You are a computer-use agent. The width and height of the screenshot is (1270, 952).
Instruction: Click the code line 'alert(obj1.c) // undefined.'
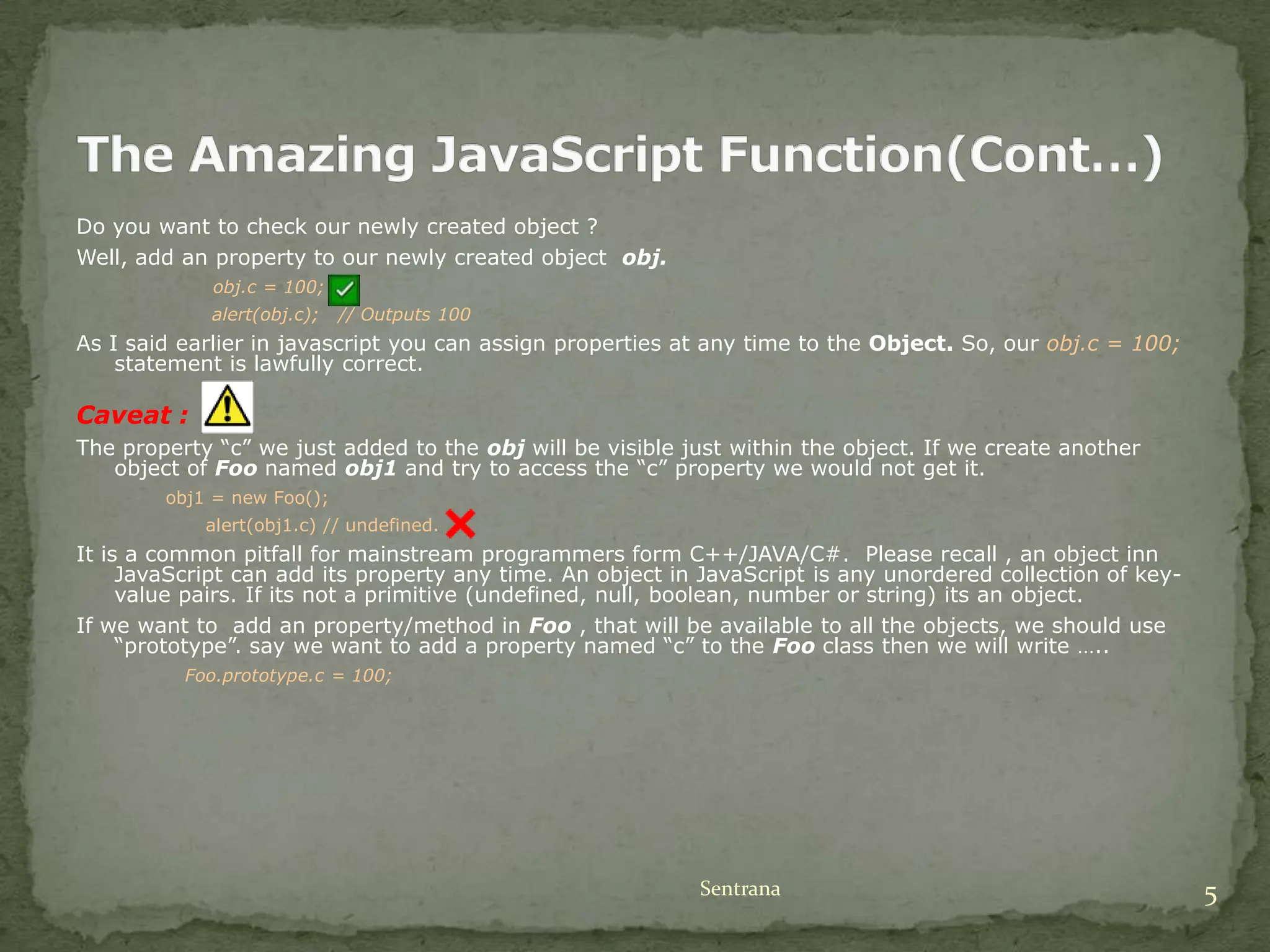(x=322, y=526)
